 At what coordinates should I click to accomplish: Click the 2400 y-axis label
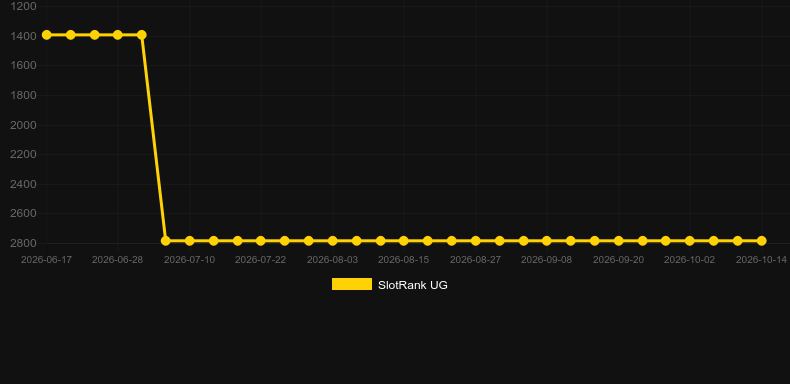coord(23,184)
